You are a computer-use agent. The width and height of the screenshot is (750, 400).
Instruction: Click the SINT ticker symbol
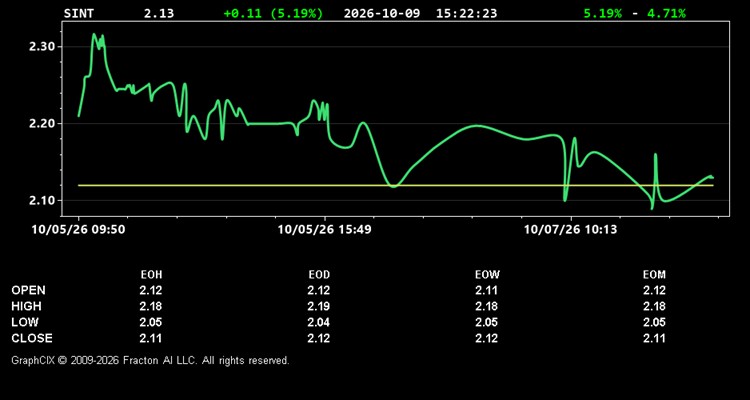click(x=79, y=14)
